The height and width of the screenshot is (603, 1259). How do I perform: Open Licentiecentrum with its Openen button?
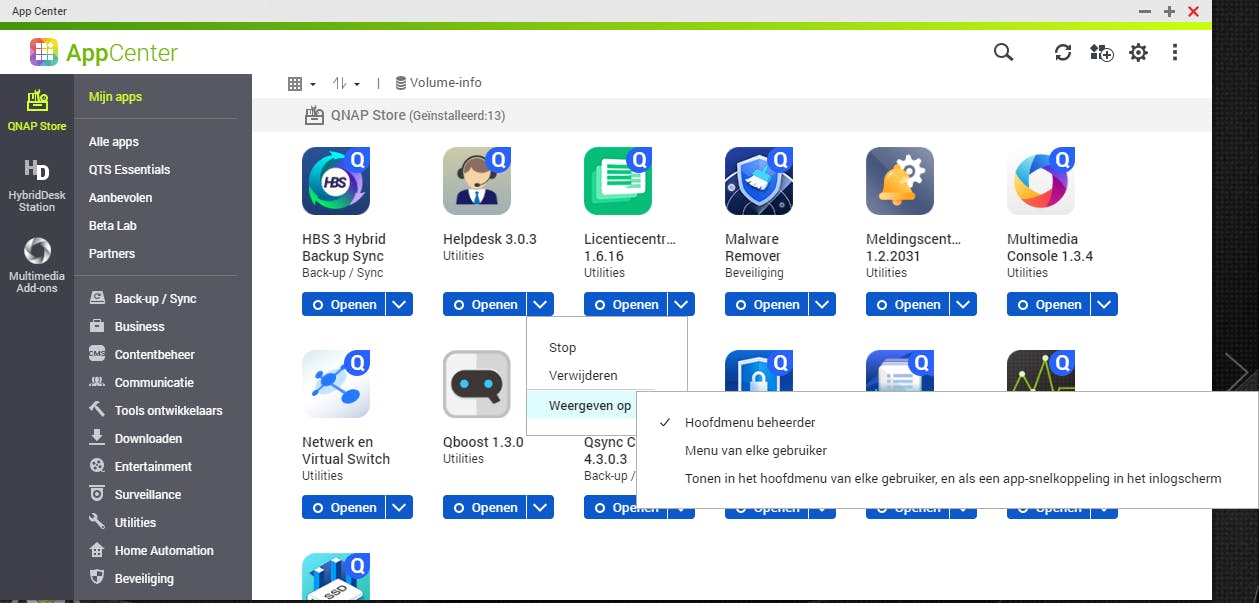tap(625, 304)
